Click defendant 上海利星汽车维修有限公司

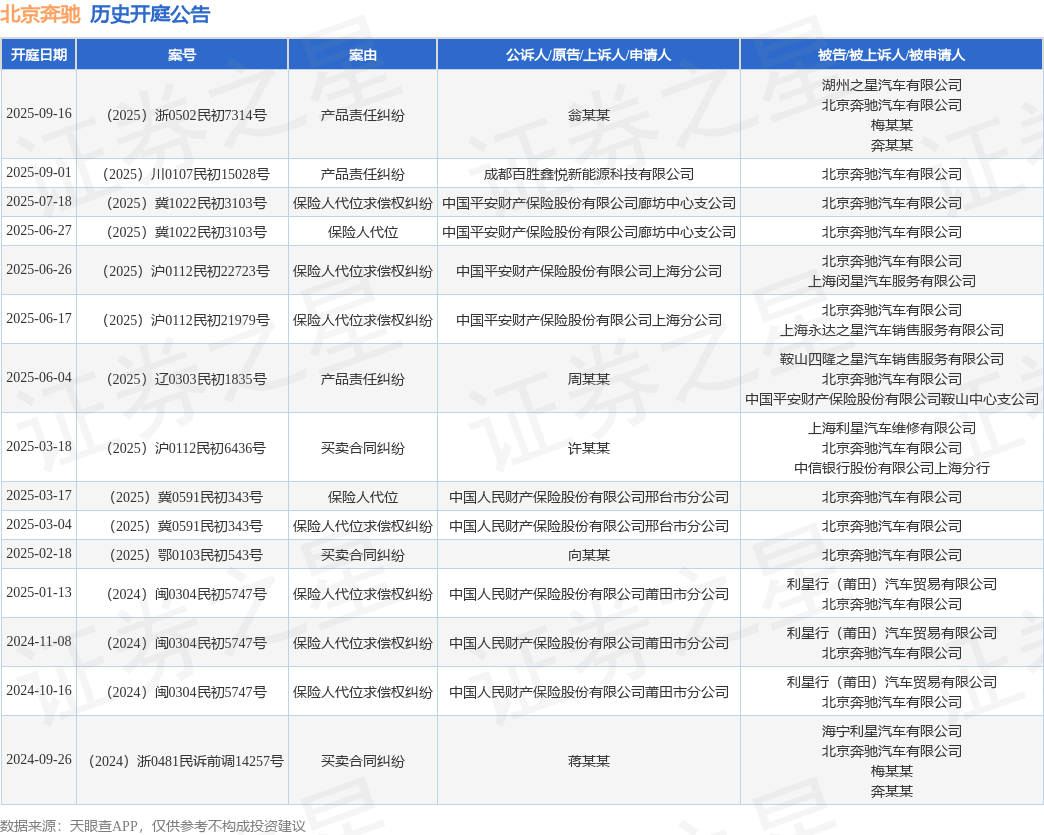pos(892,429)
